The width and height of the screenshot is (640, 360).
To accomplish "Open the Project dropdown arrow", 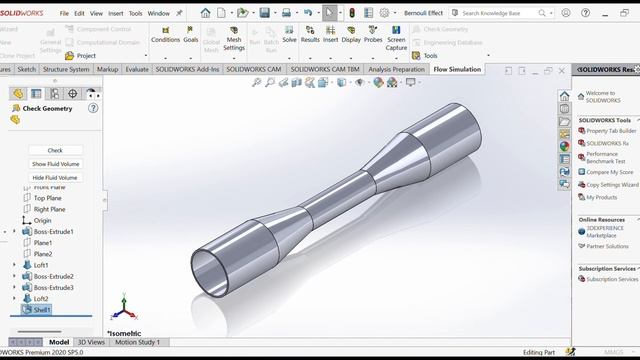I will coord(146,56).
